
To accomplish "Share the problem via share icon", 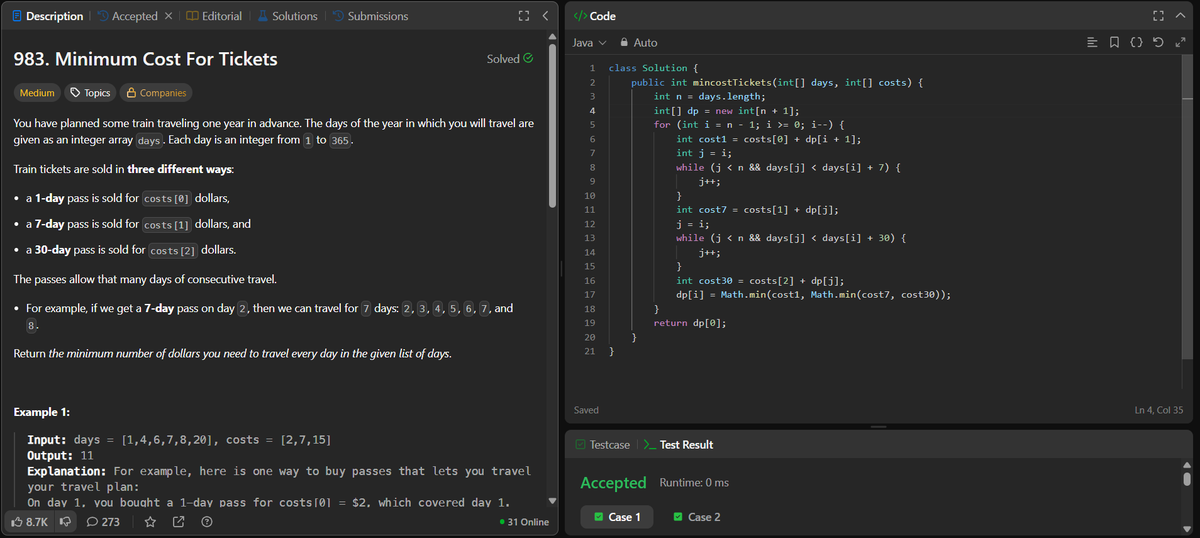I will coord(178,521).
